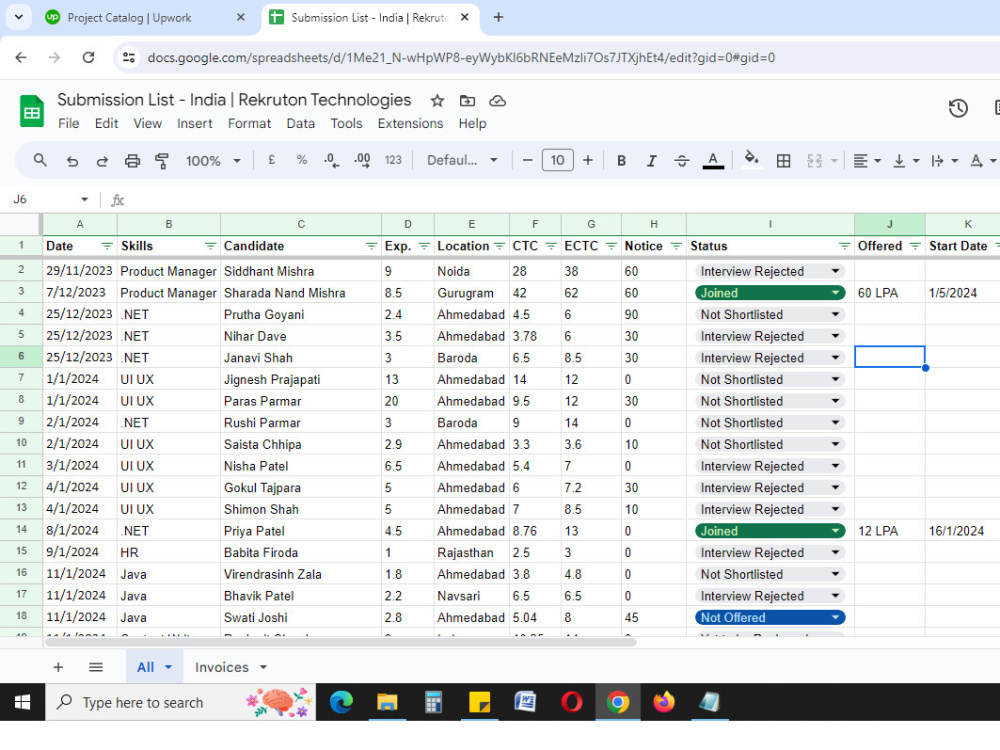Image resolution: width=1000 pixels, height=750 pixels.
Task: Open the Date column filter
Action: tap(107, 246)
